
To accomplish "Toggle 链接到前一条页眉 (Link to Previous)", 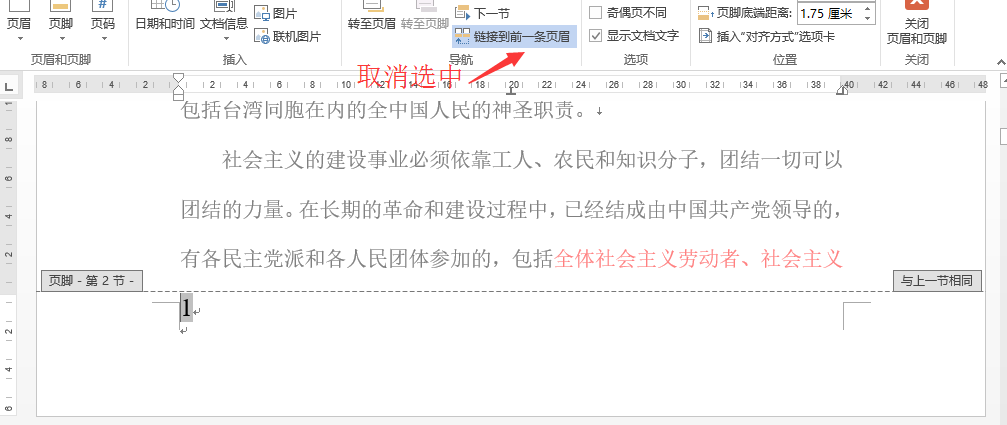I will (514, 37).
